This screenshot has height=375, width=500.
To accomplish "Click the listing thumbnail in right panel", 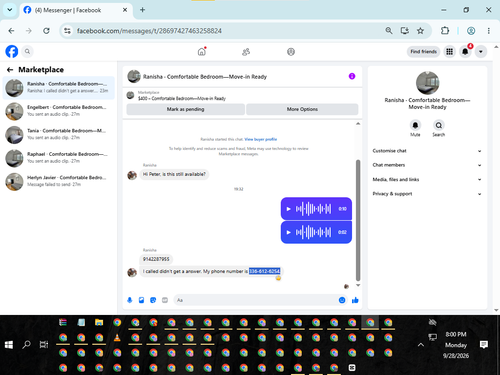I will click(427, 83).
